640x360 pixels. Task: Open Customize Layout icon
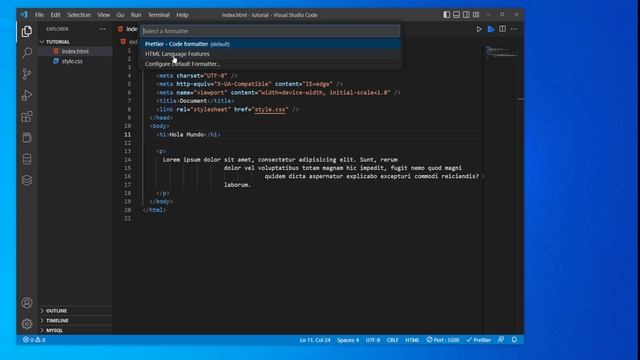[x=476, y=15]
